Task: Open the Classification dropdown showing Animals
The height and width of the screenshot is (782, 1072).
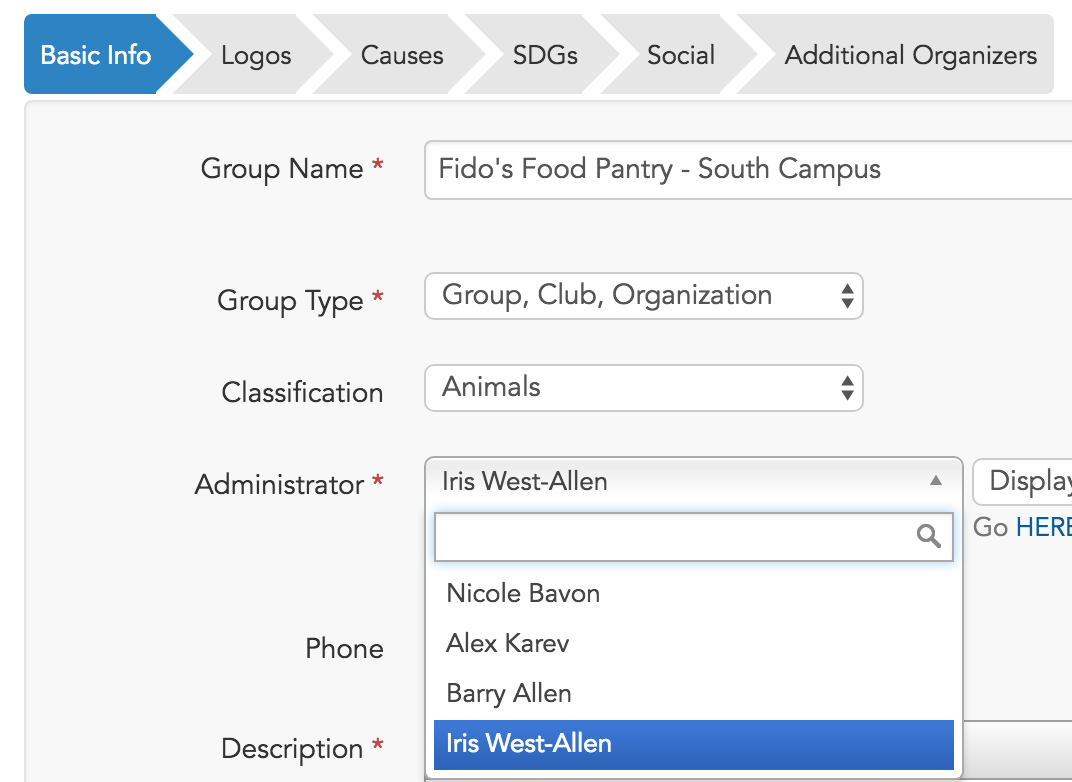Action: tap(643, 388)
